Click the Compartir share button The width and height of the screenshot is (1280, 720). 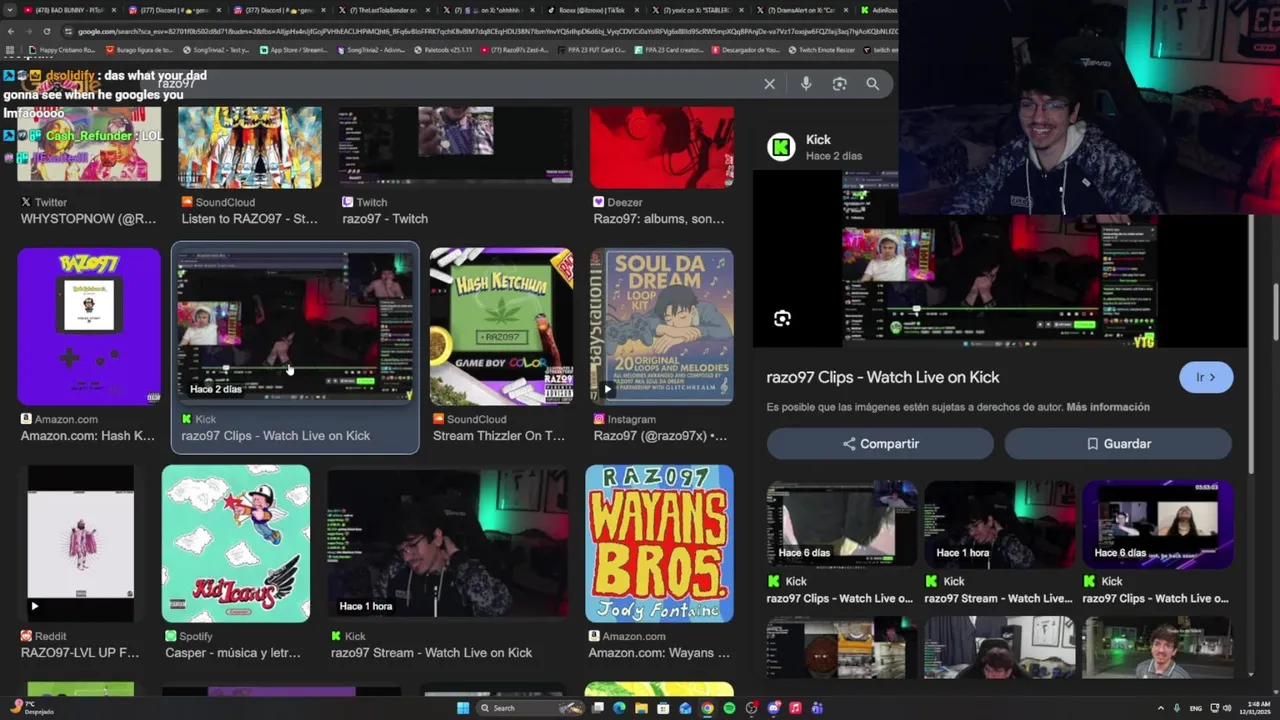(x=880, y=444)
